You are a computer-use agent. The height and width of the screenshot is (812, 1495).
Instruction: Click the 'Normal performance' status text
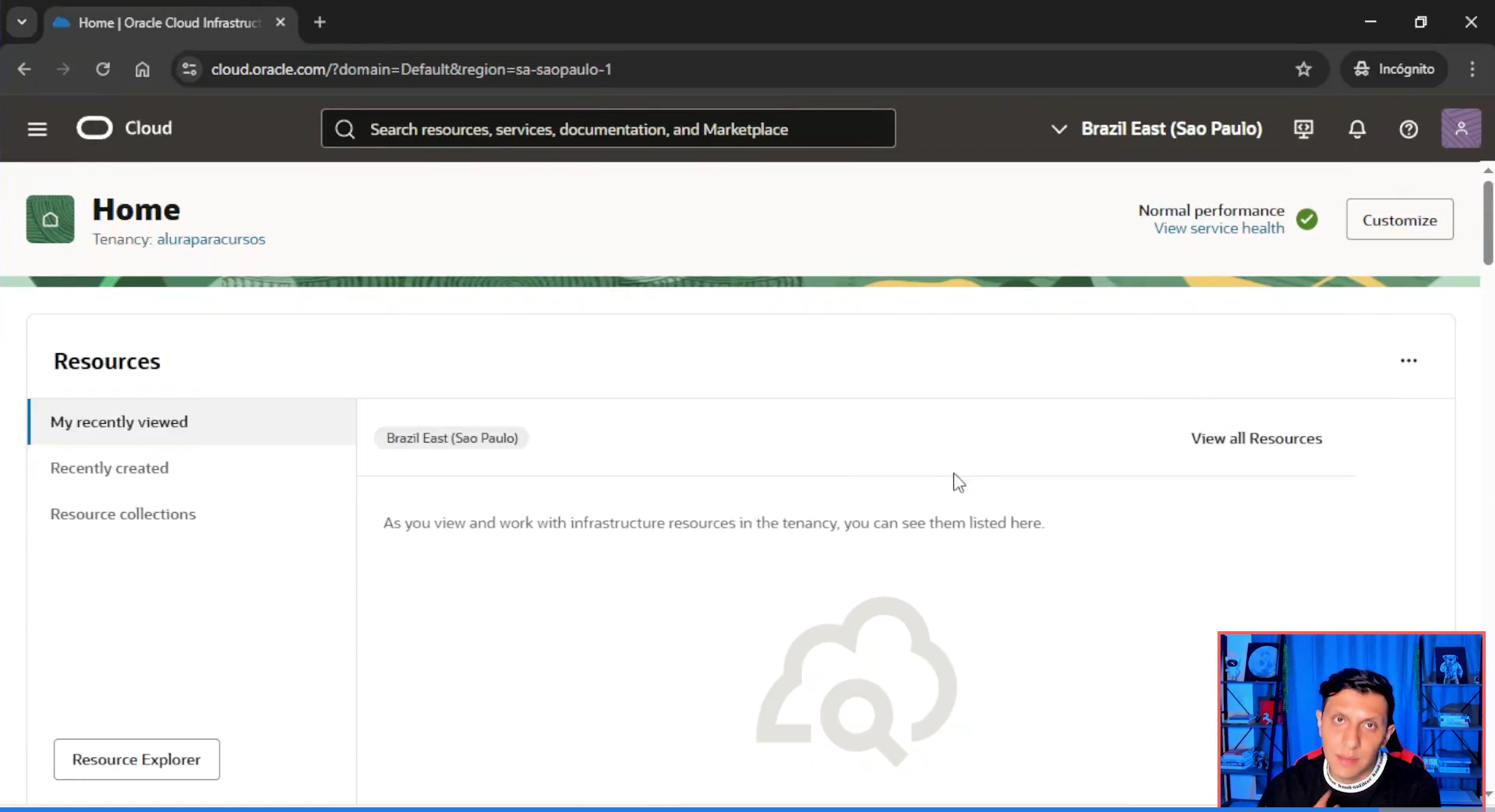[1210, 210]
